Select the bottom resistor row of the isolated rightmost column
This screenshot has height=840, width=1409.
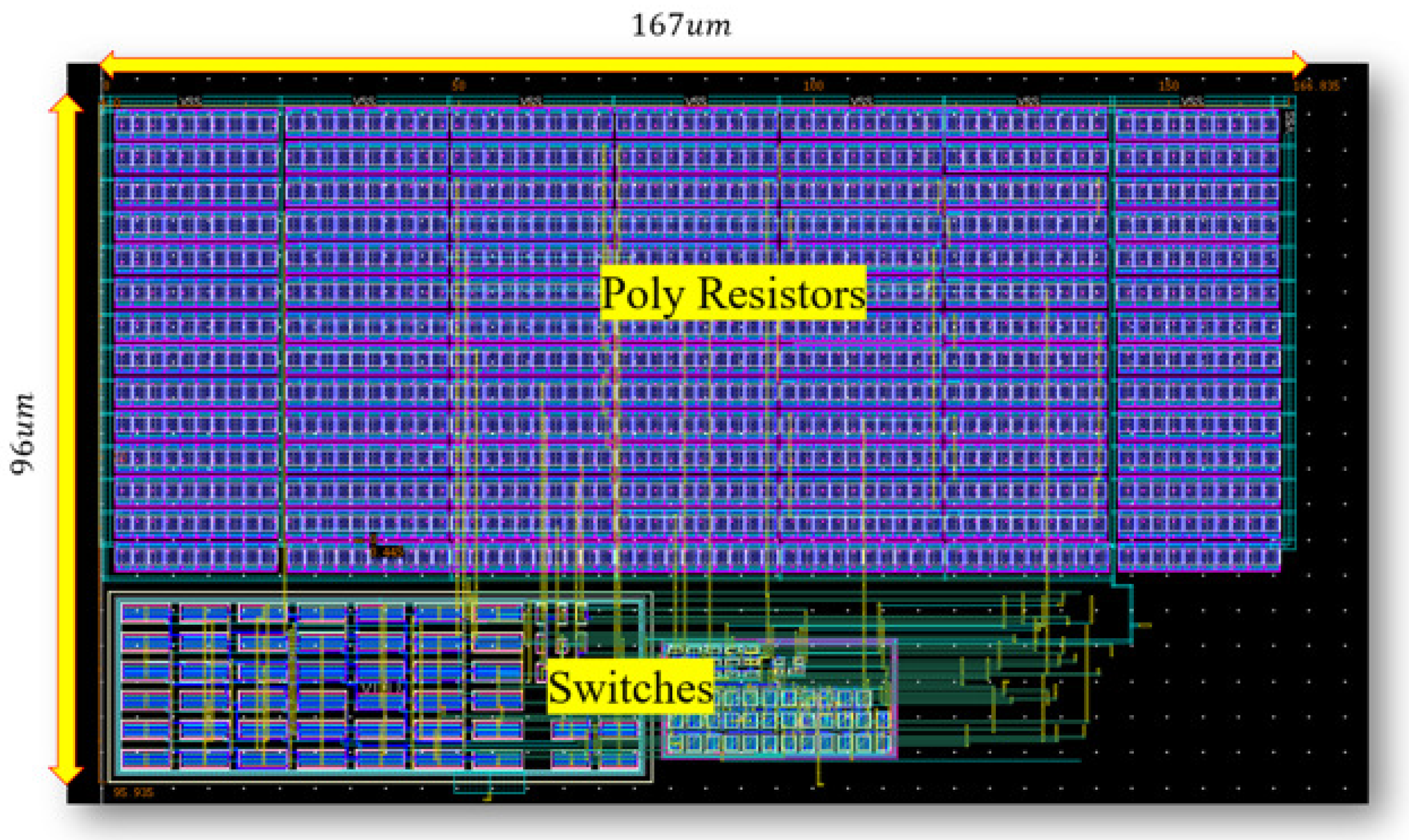point(1198,557)
